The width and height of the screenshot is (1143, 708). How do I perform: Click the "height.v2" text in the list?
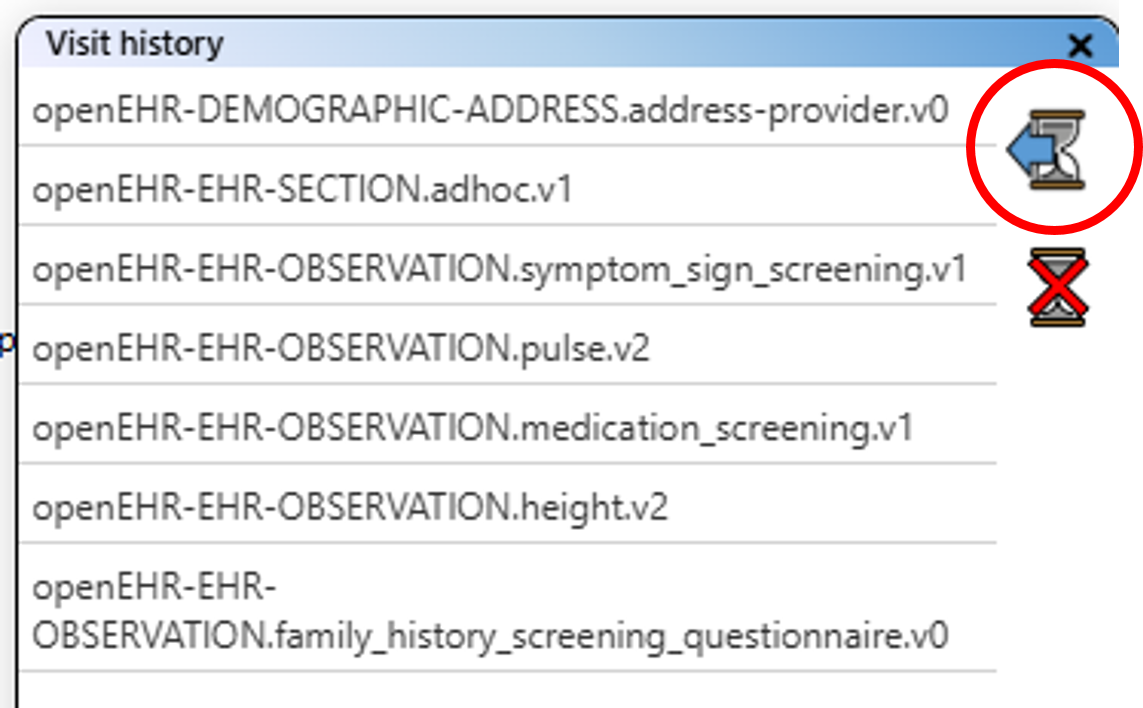(593, 508)
